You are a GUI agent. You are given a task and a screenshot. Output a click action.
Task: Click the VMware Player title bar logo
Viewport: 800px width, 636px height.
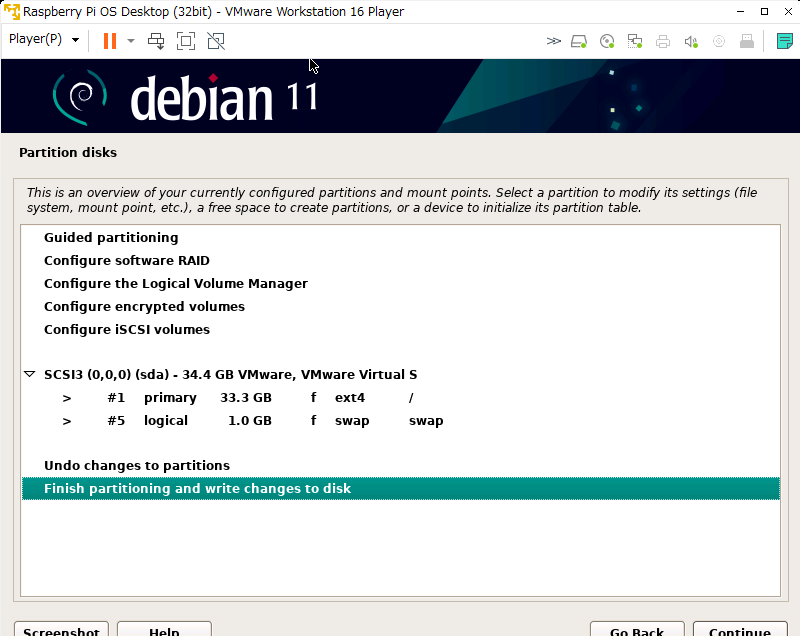[11, 11]
